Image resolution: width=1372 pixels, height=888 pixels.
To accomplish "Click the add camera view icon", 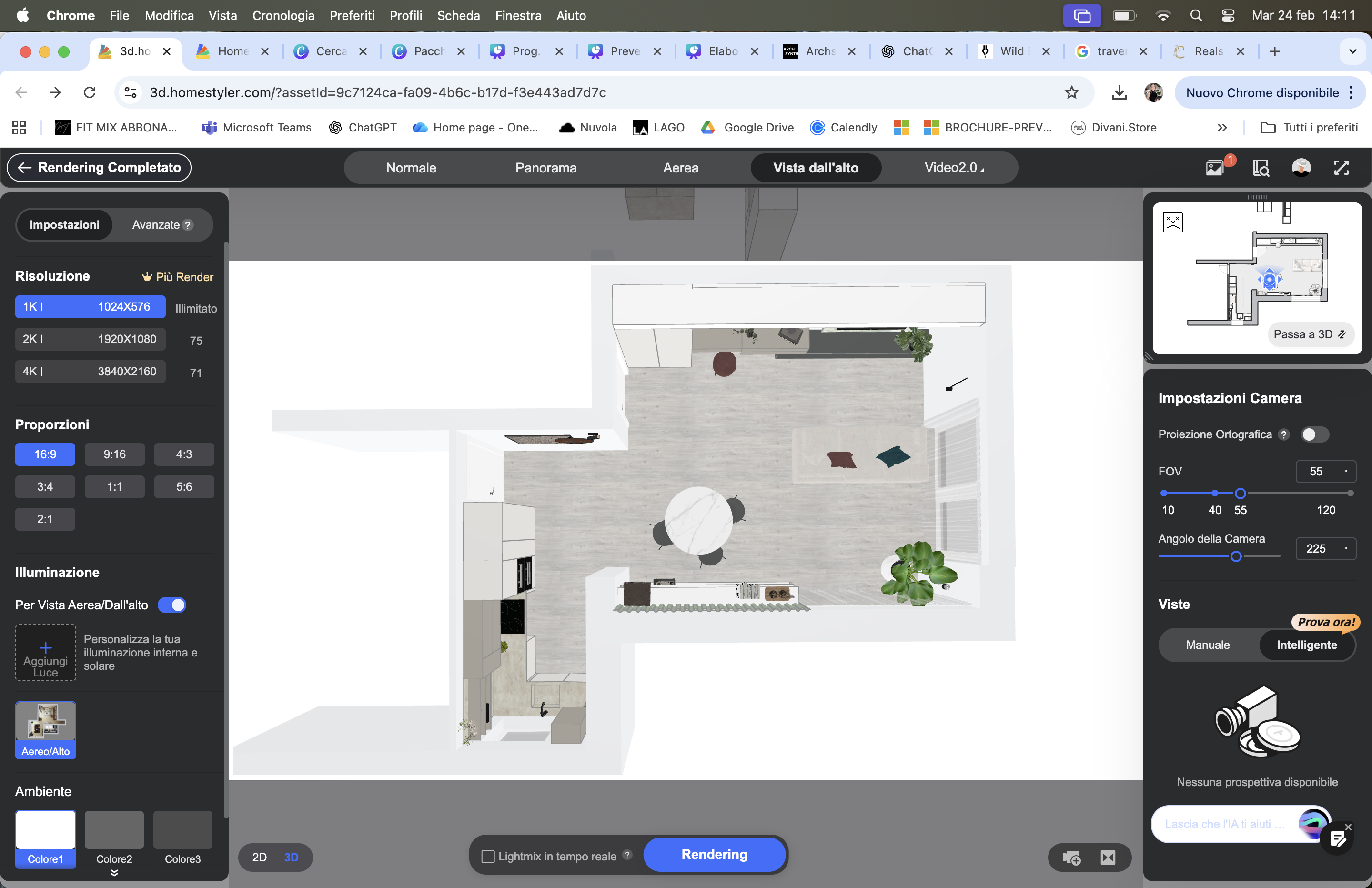I will [x=1072, y=858].
